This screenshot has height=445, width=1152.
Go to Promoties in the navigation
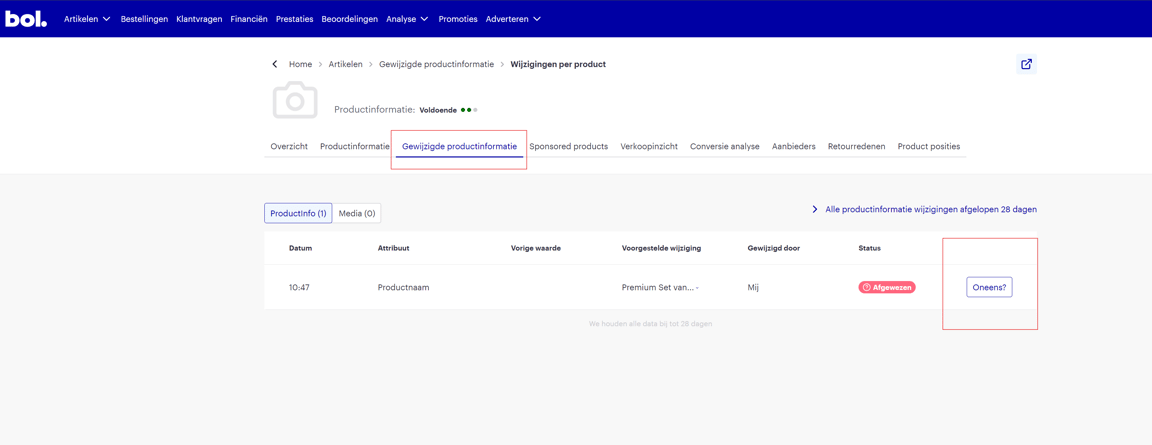458,19
